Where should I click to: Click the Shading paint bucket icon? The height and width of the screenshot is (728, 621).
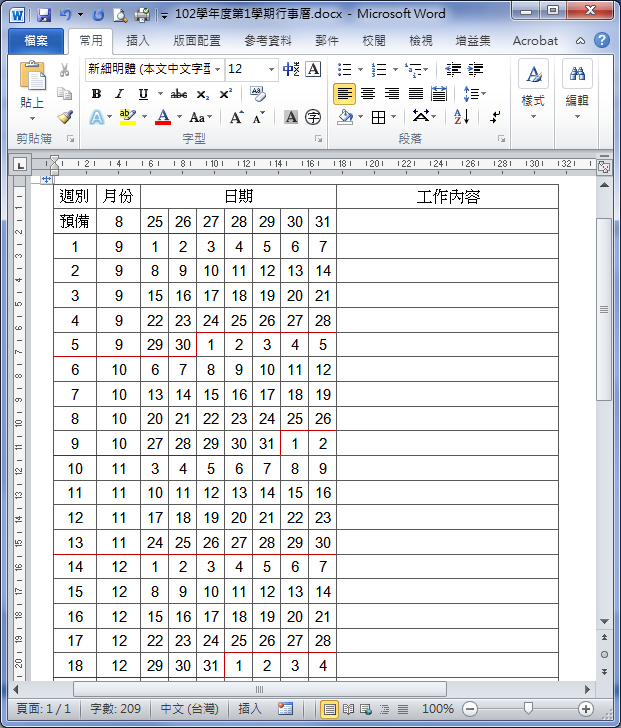(x=345, y=117)
